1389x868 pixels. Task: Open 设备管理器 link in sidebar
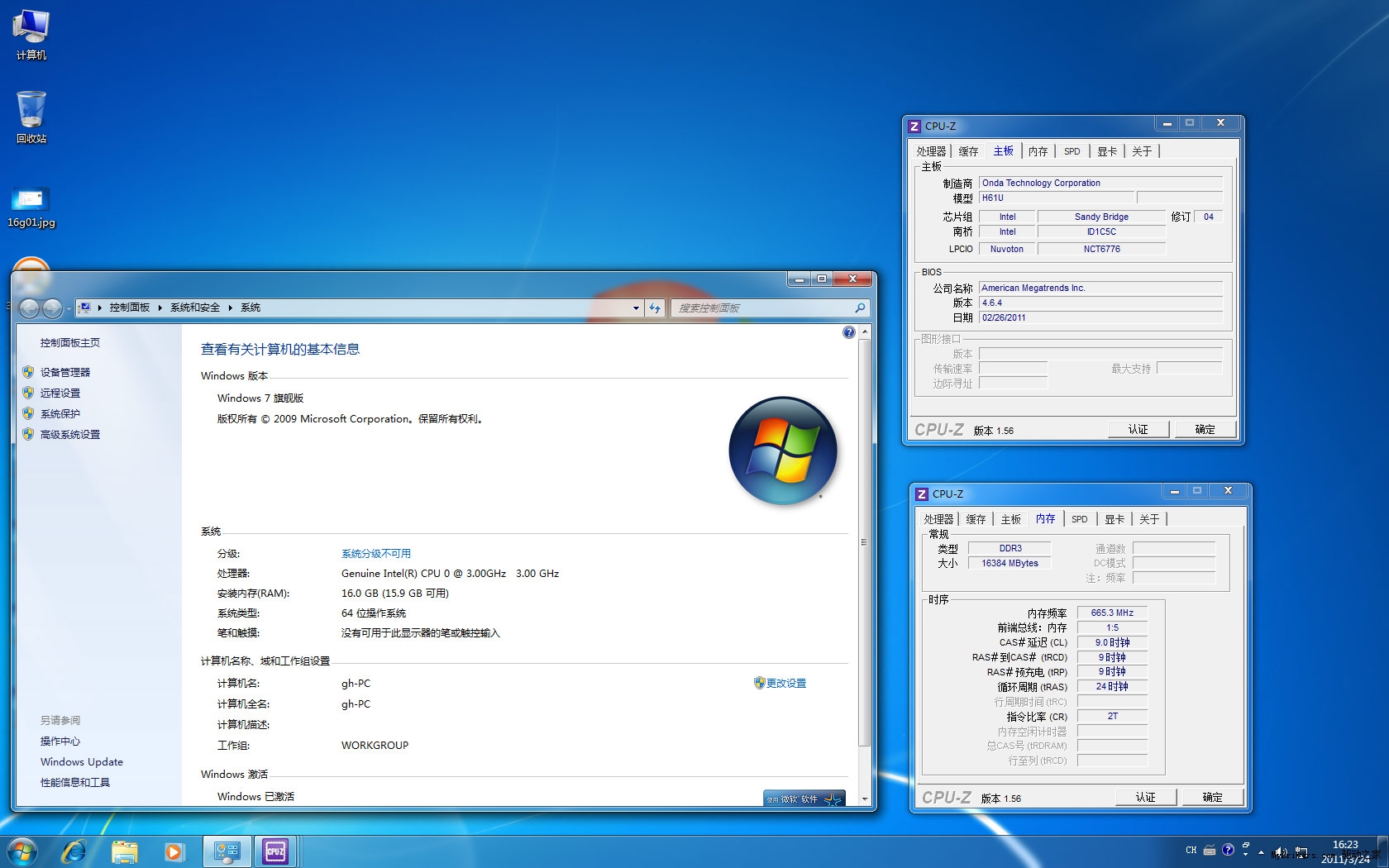(x=65, y=372)
